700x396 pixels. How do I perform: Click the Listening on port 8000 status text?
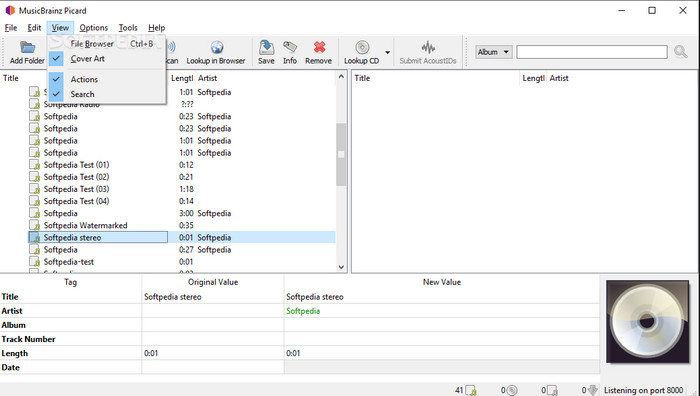point(643,390)
